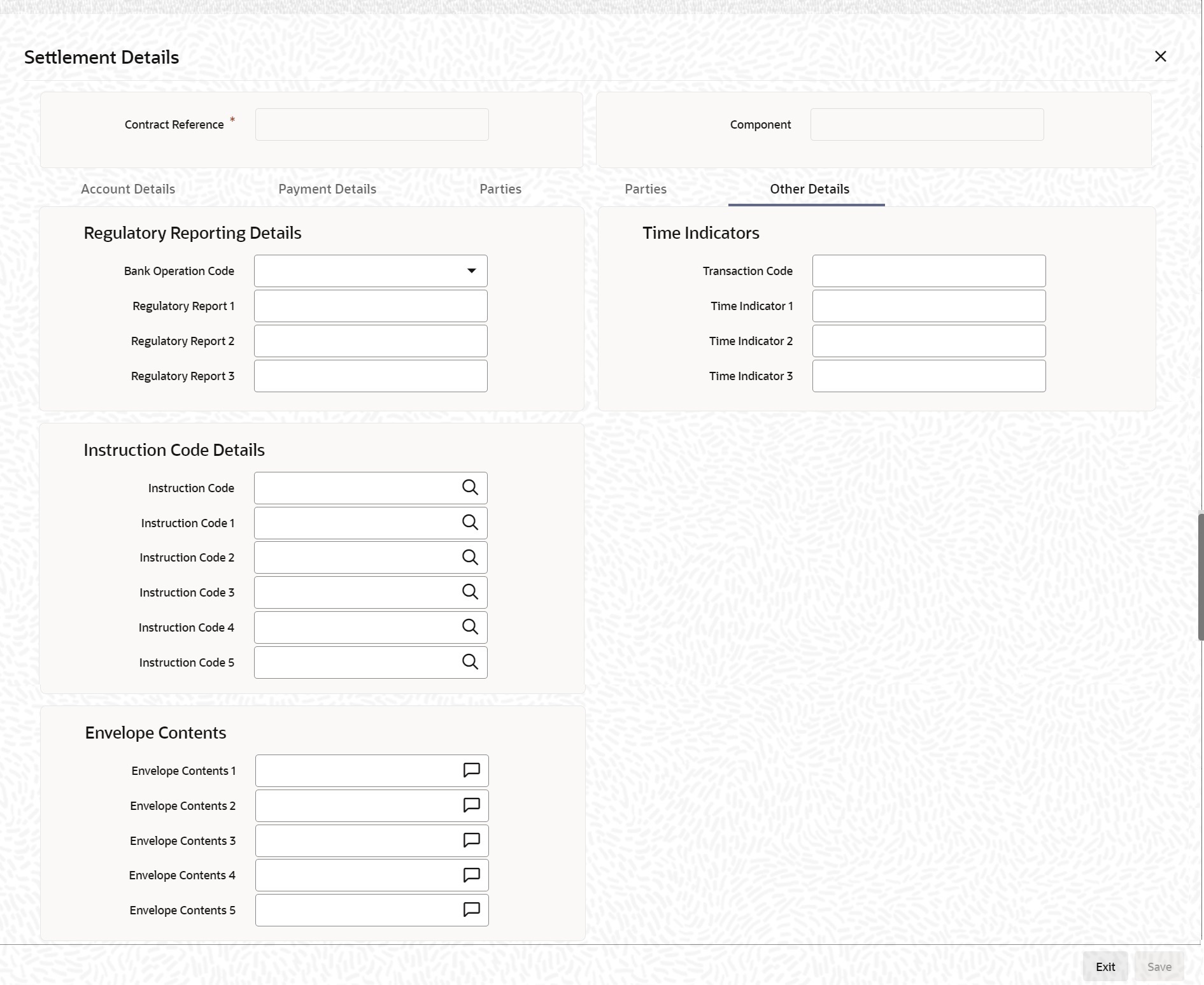
Task: Click the Save button
Action: [1159, 967]
